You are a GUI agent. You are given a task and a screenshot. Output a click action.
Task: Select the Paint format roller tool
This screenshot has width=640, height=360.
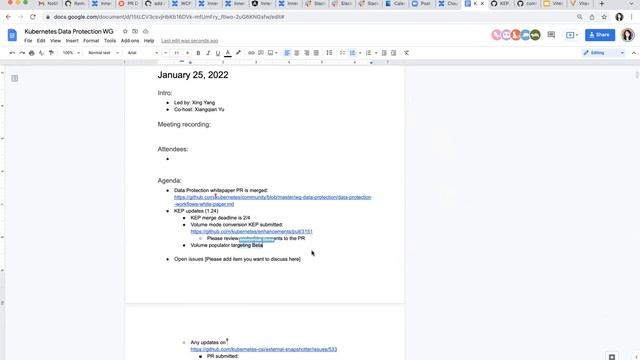(51, 53)
